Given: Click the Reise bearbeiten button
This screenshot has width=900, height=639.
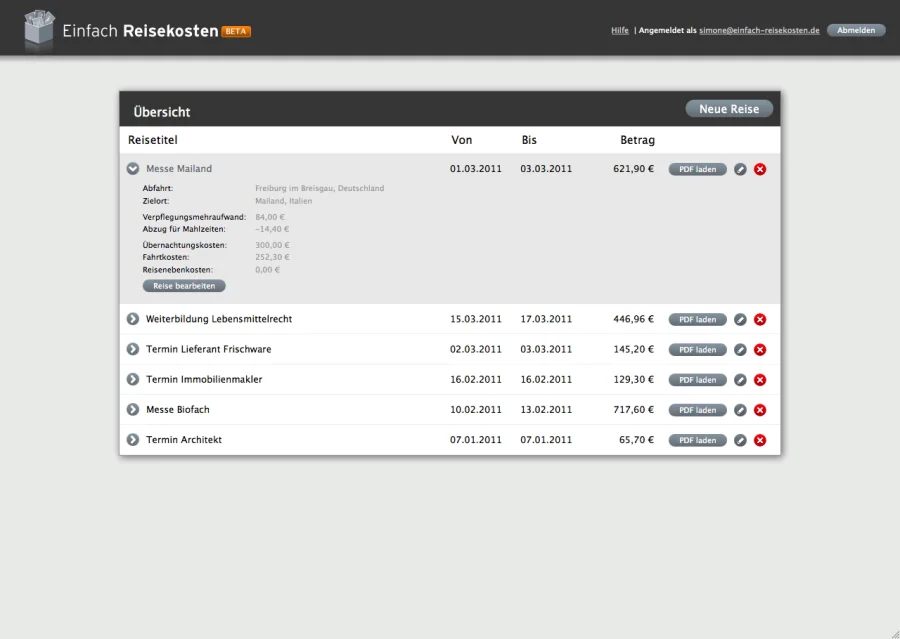Looking at the screenshot, I should point(184,286).
